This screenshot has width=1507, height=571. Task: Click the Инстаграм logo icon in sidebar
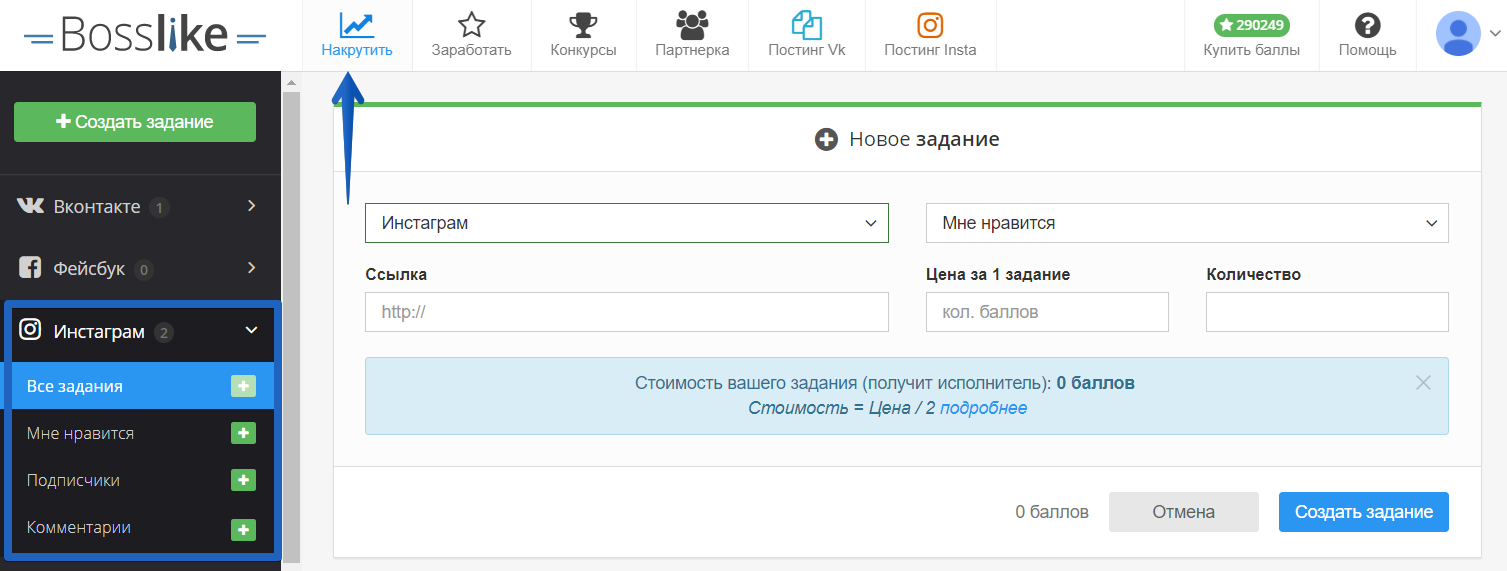(31, 330)
